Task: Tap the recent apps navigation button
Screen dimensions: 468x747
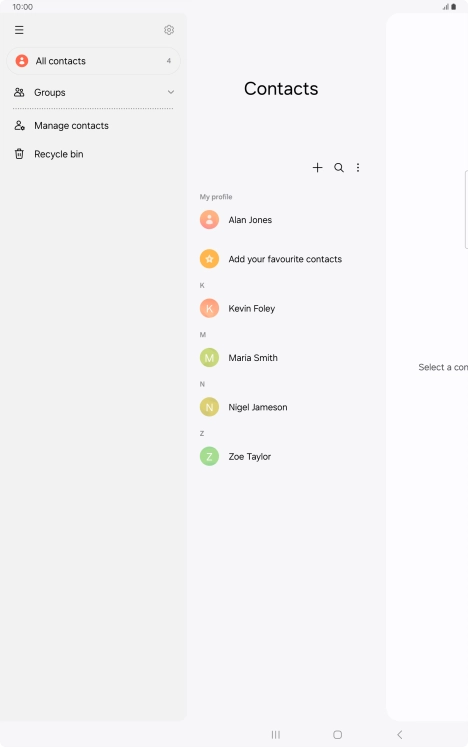Action: [275, 735]
